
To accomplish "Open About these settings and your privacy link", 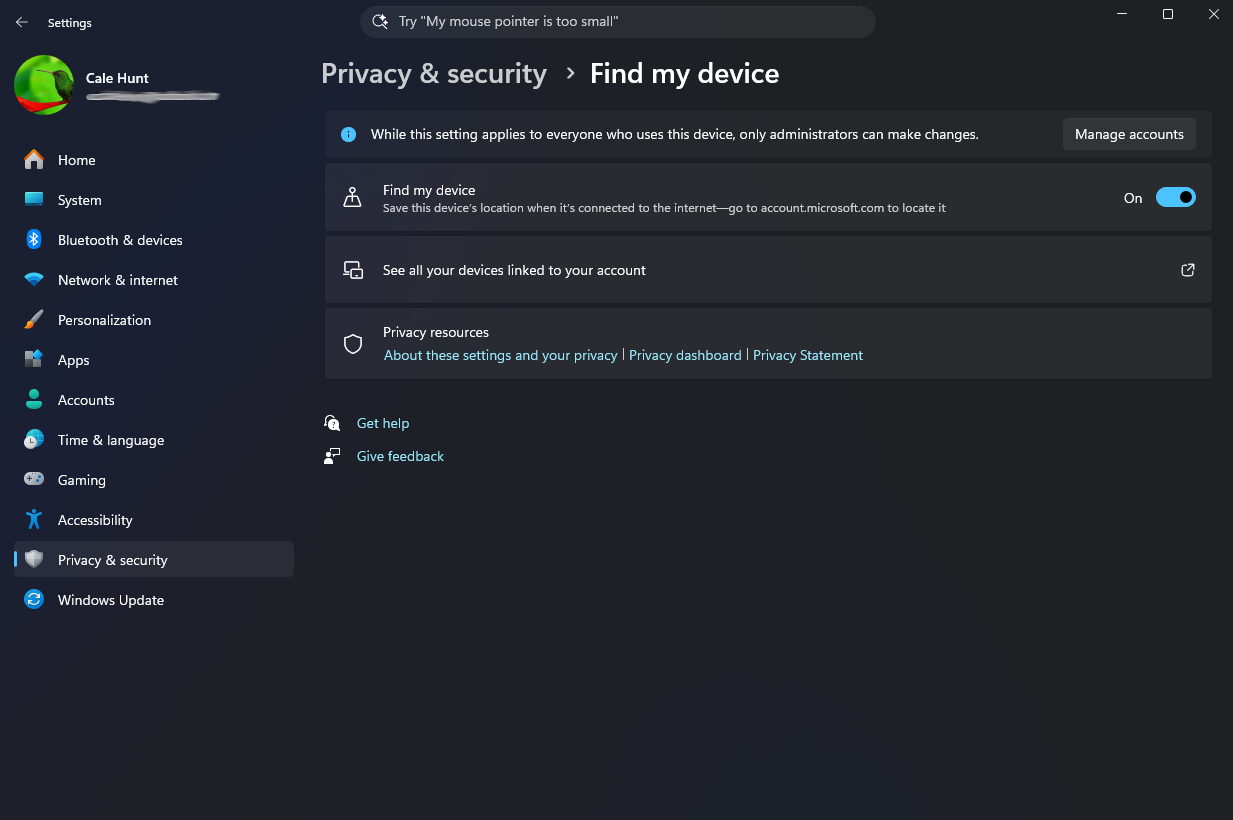I will tap(501, 355).
